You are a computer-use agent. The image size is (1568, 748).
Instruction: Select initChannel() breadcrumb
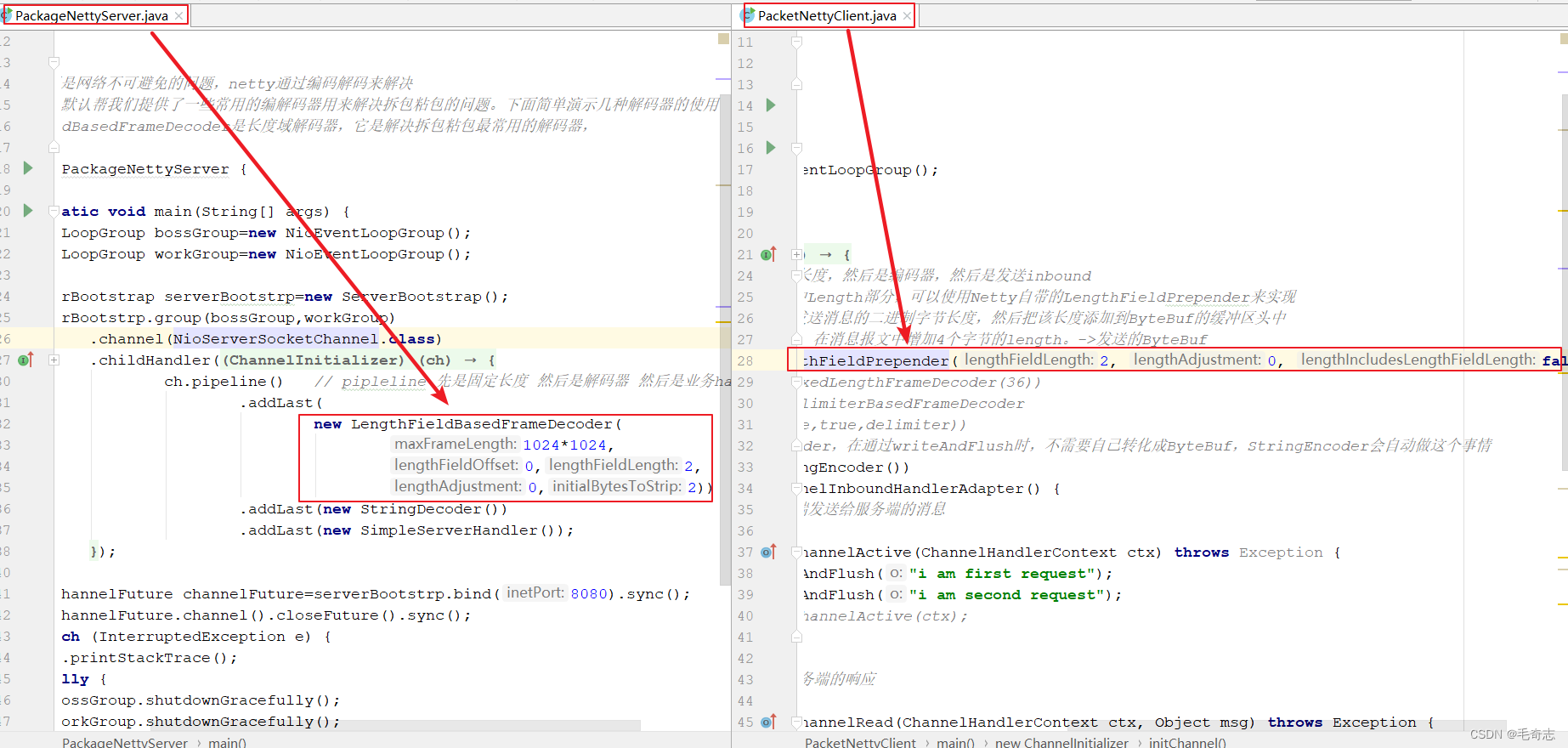click(1187, 742)
